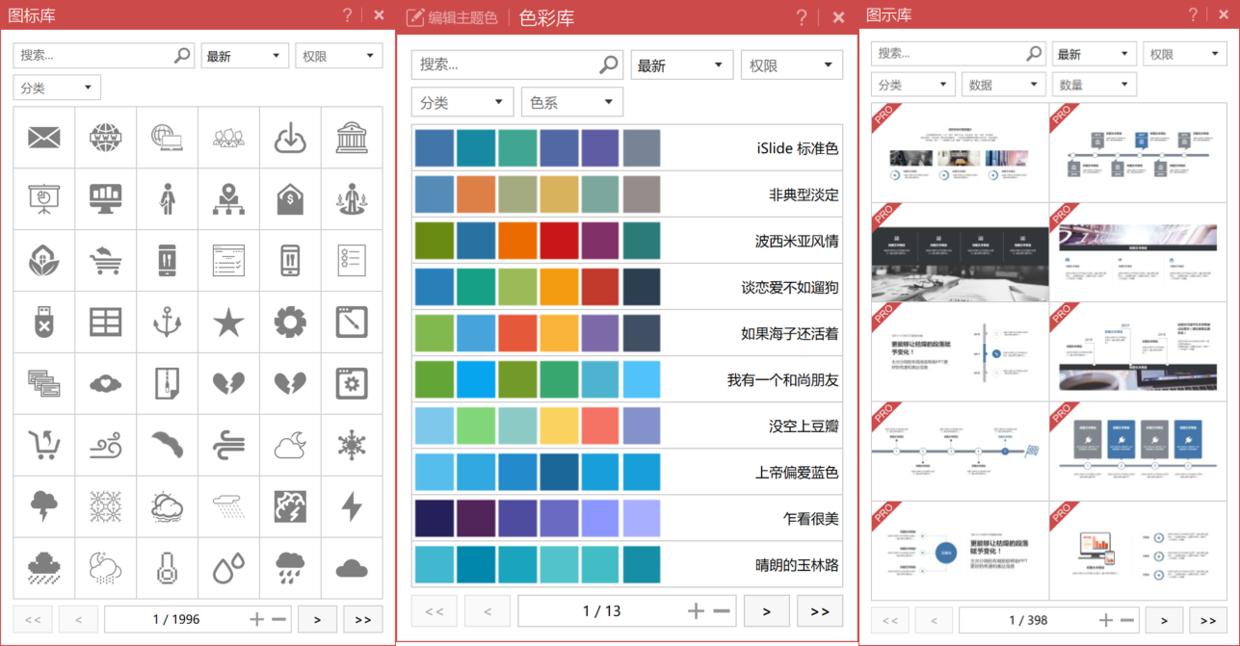
Task: Select the star icon
Action: (229, 322)
